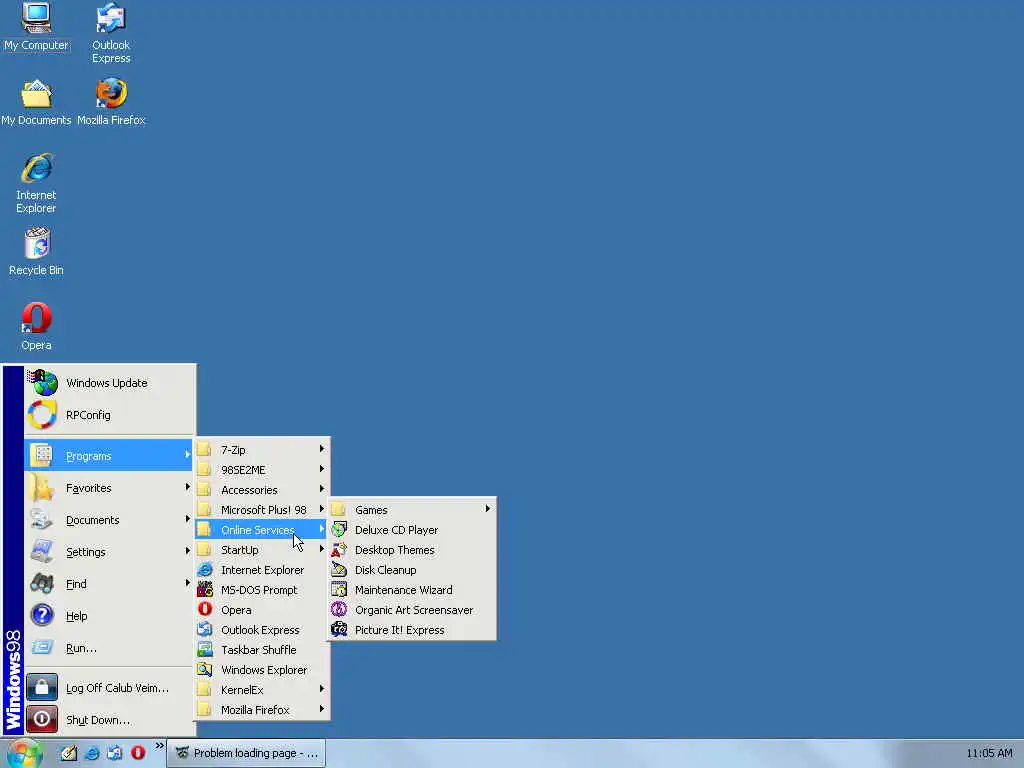Click the 11:05 AM taskbar clock
The image size is (1024, 768).
point(989,753)
